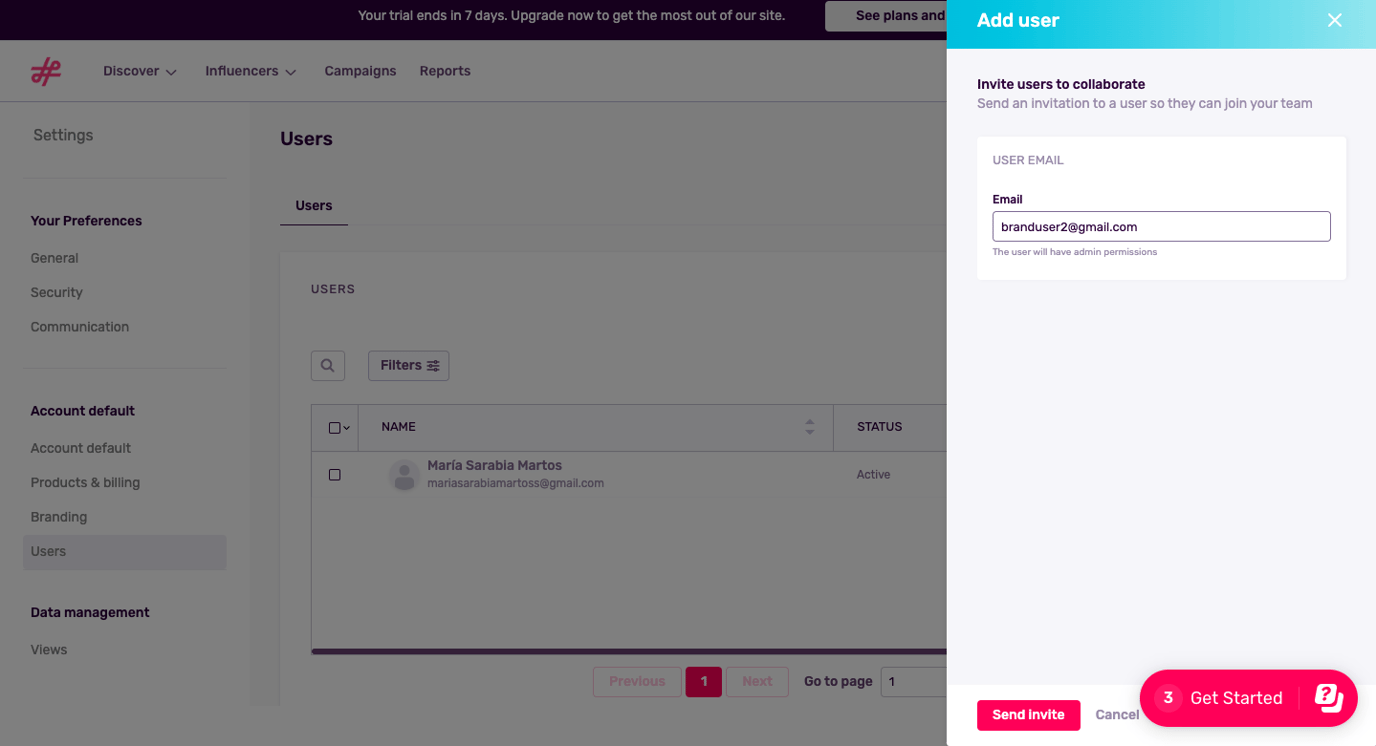Click the Email input field
The width and height of the screenshot is (1376, 746).
(1161, 227)
